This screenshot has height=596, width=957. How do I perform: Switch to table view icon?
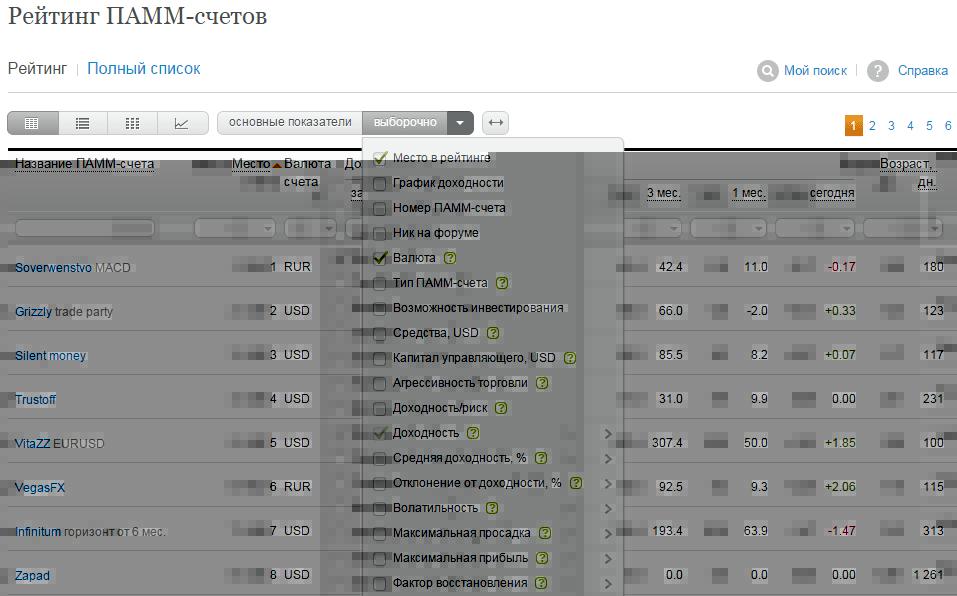pos(32,123)
